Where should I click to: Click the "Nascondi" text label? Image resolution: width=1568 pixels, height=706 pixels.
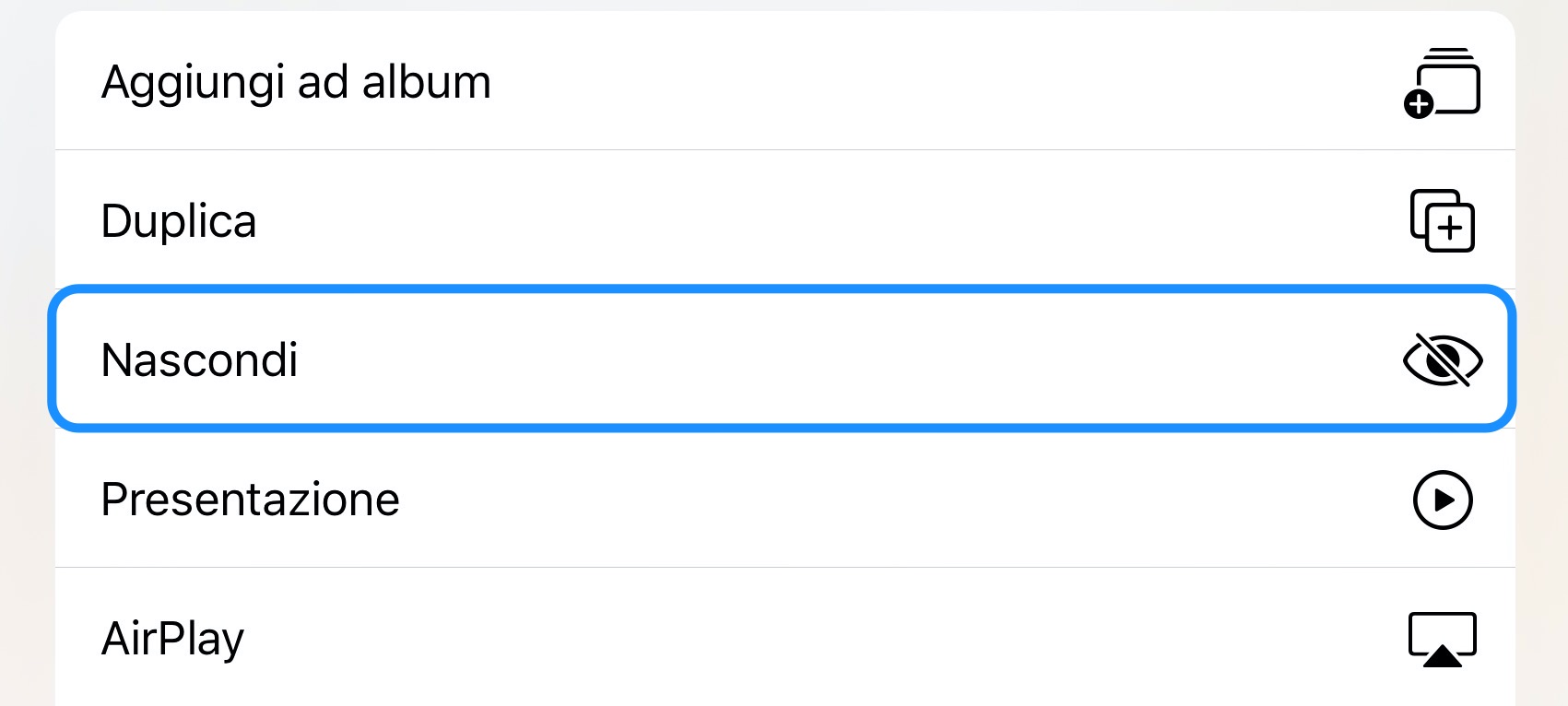click(200, 359)
